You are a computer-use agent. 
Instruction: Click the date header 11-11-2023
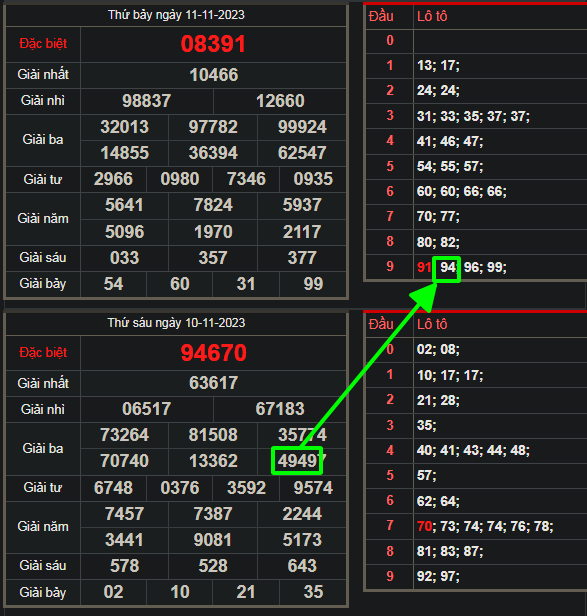tap(176, 15)
